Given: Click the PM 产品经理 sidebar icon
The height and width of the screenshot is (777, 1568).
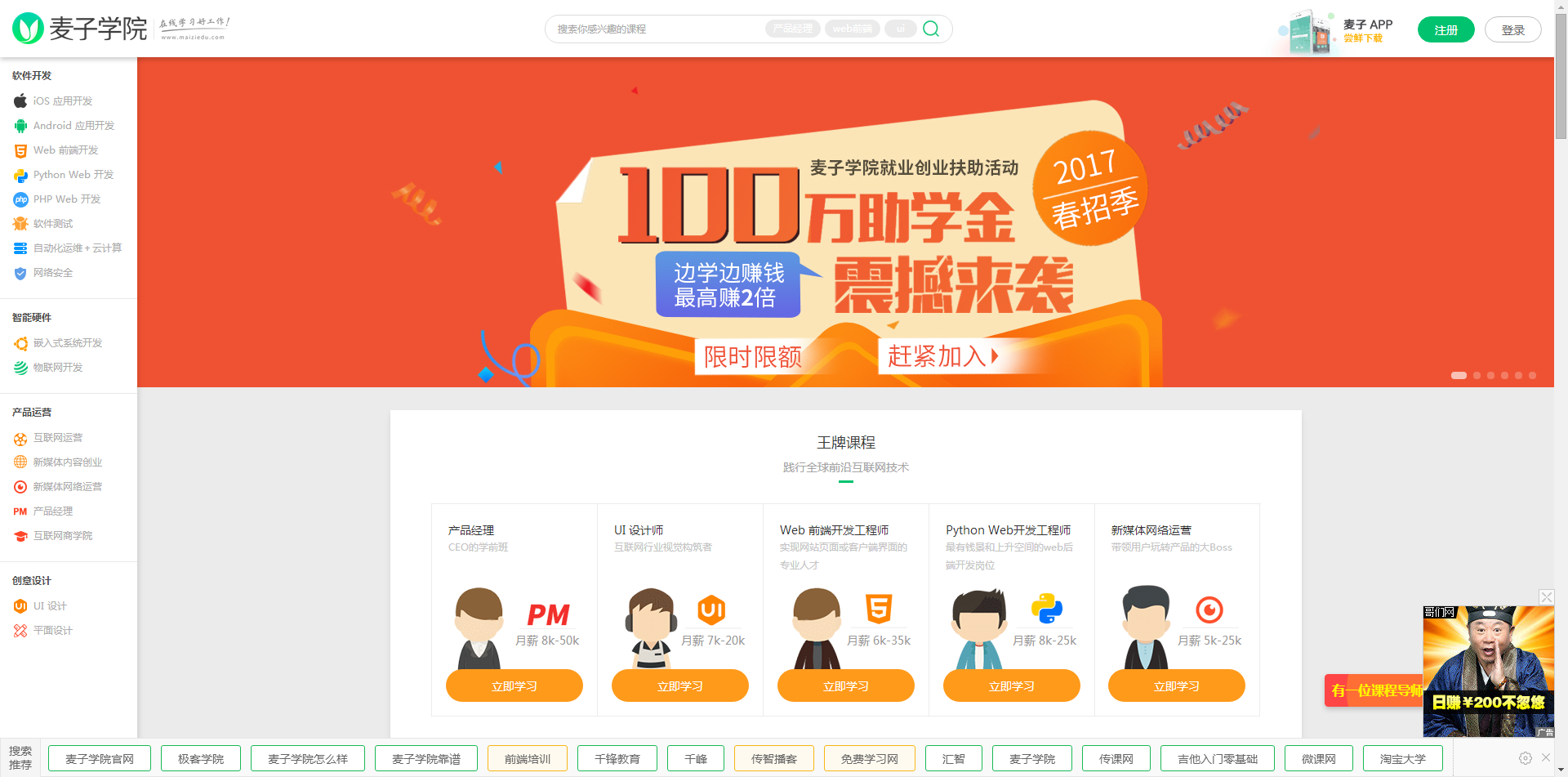Looking at the screenshot, I should pos(20,511).
